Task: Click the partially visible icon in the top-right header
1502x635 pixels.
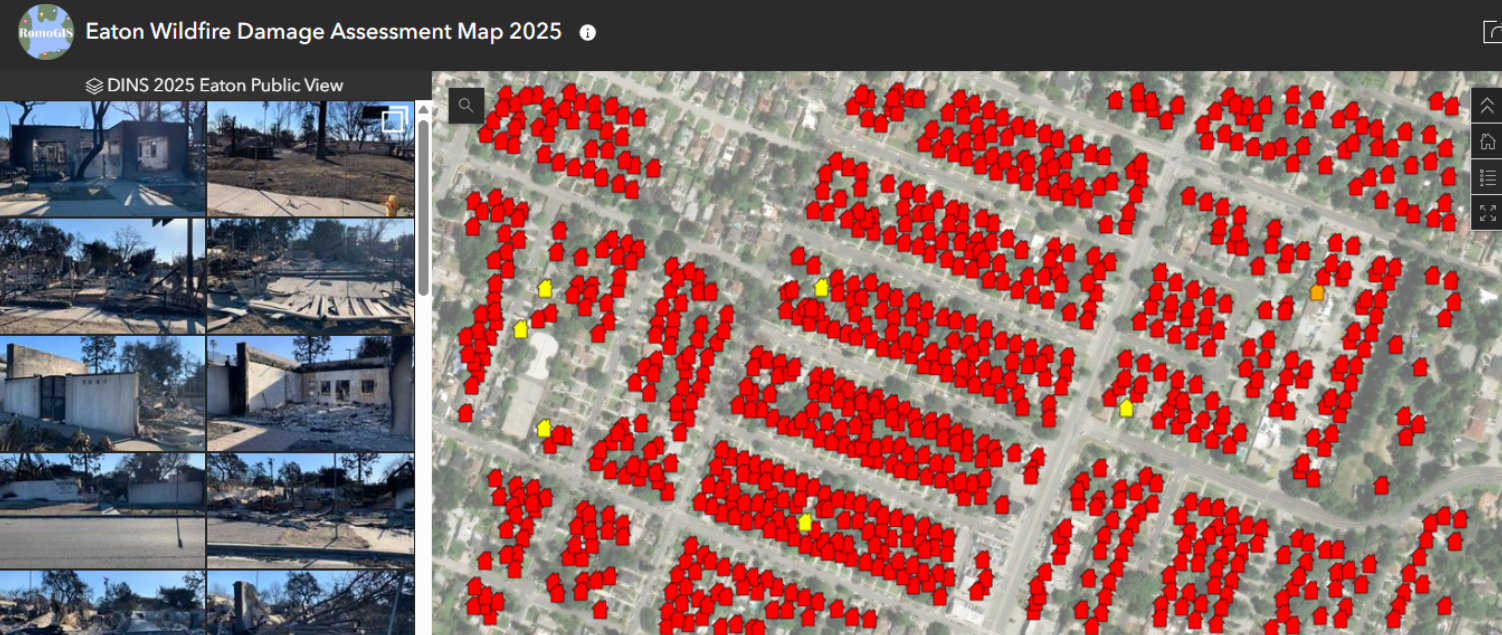Action: (1492, 32)
